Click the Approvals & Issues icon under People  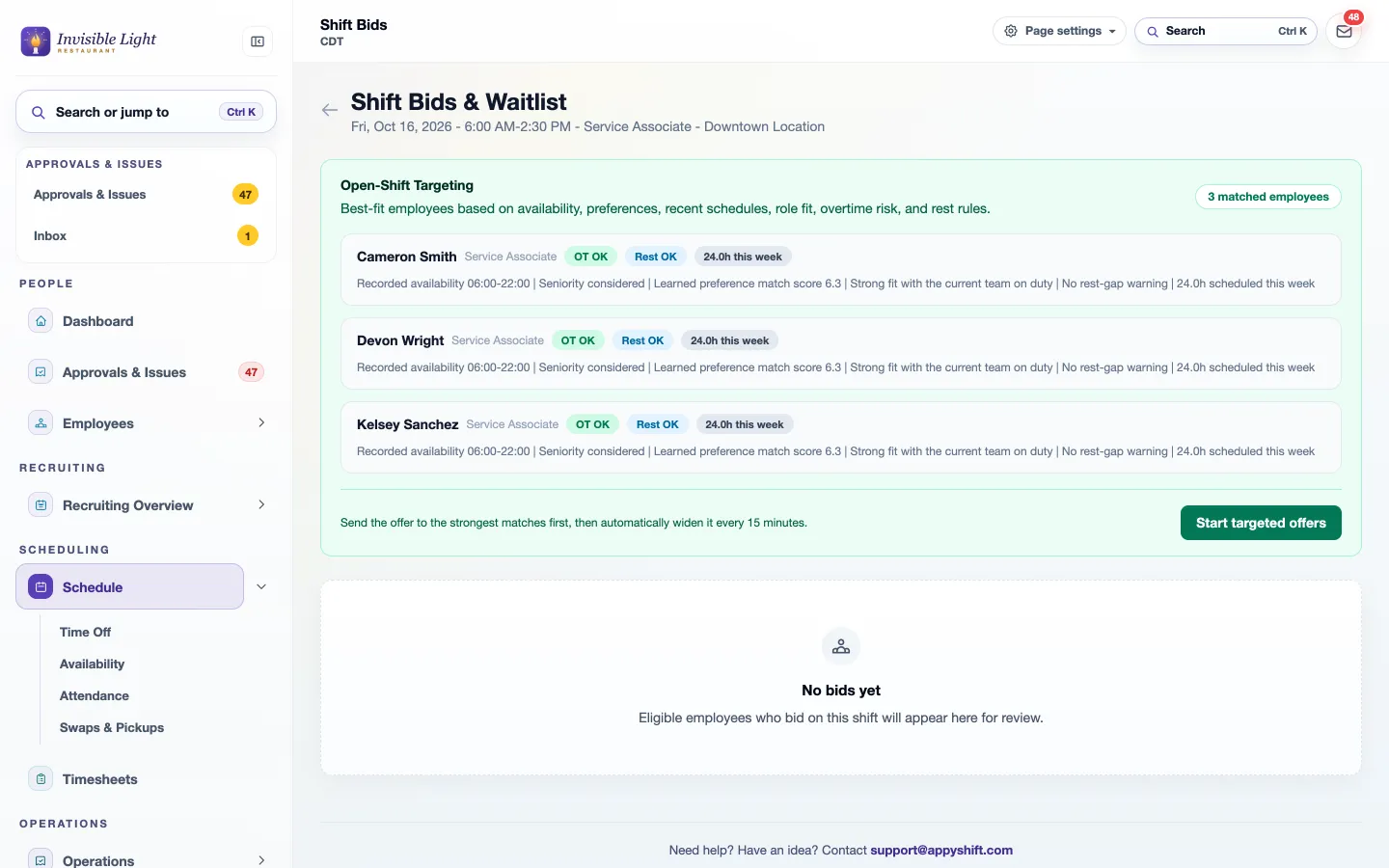[x=41, y=372]
